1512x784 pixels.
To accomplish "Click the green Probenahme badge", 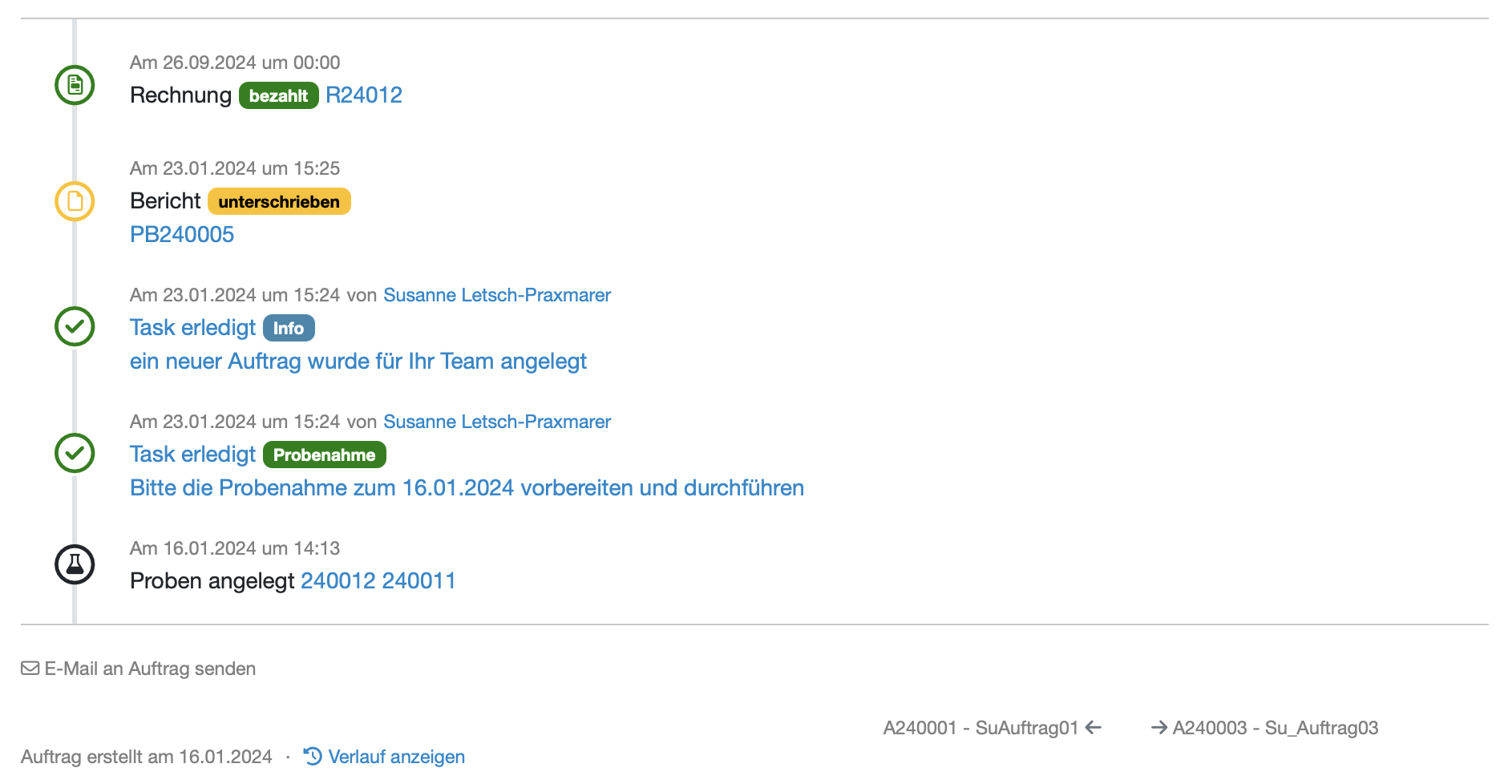I will click(x=325, y=455).
